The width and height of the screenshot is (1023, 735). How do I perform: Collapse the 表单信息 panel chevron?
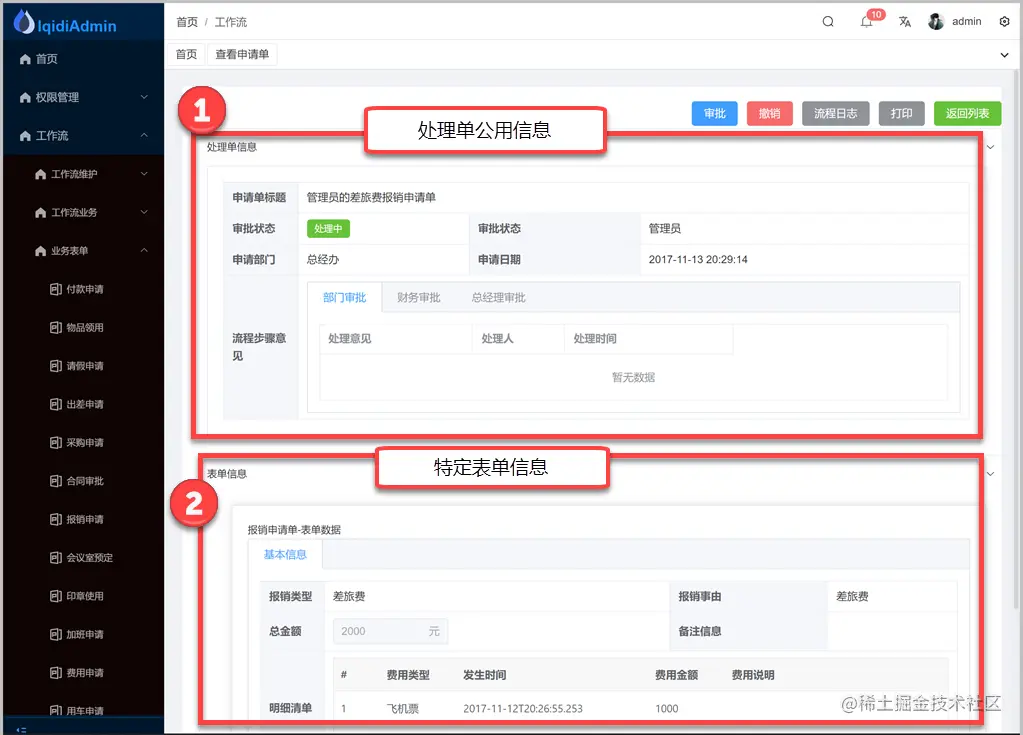990,474
